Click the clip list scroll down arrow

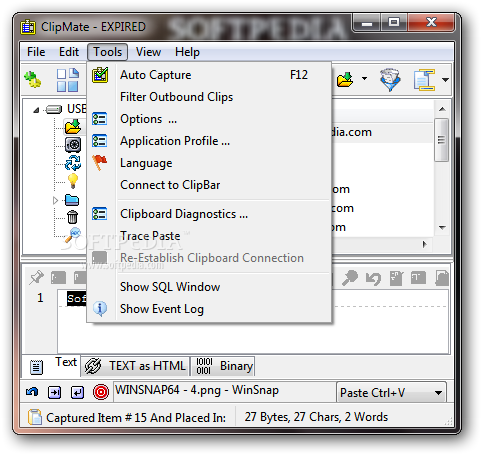442,228
